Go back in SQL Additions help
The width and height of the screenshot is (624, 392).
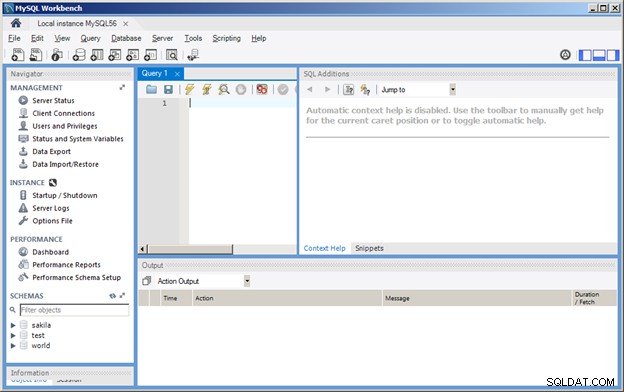(310, 90)
